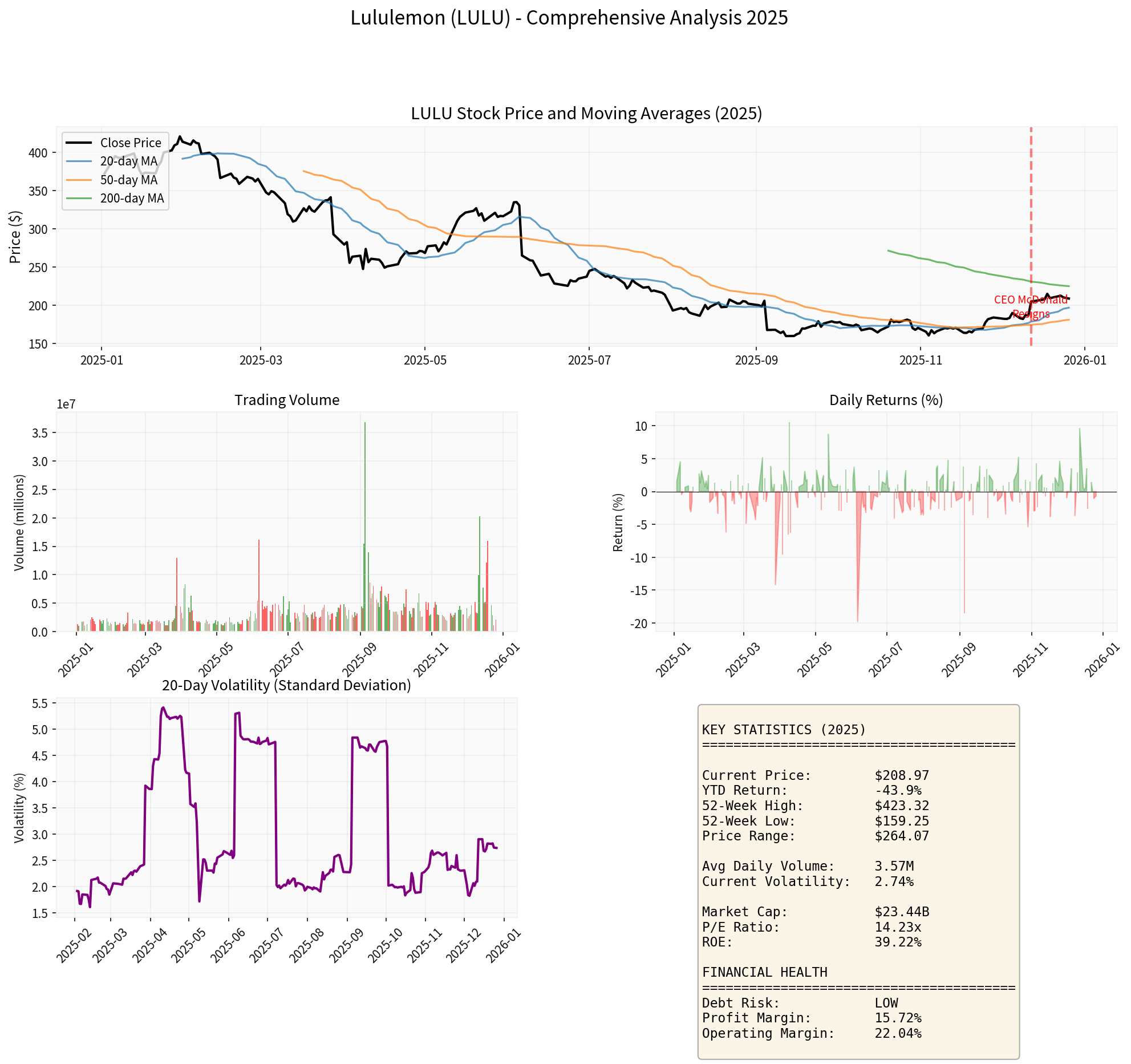The height and width of the screenshot is (1064, 1131).
Task: Click the Debt Risk LOW value
Action: [886, 1003]
